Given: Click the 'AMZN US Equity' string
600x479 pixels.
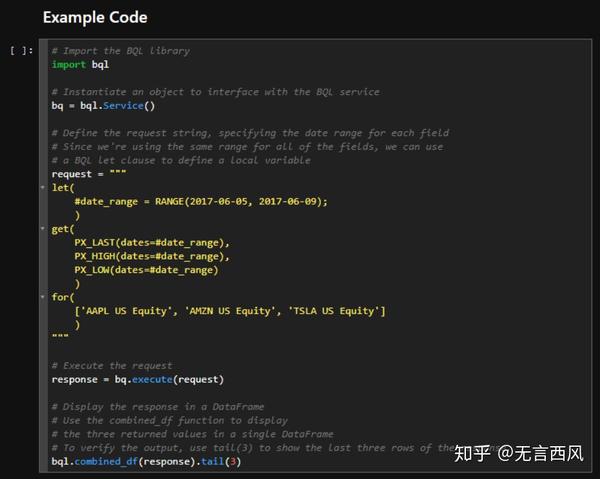Looking at the screenshot, I should point(229,311).
